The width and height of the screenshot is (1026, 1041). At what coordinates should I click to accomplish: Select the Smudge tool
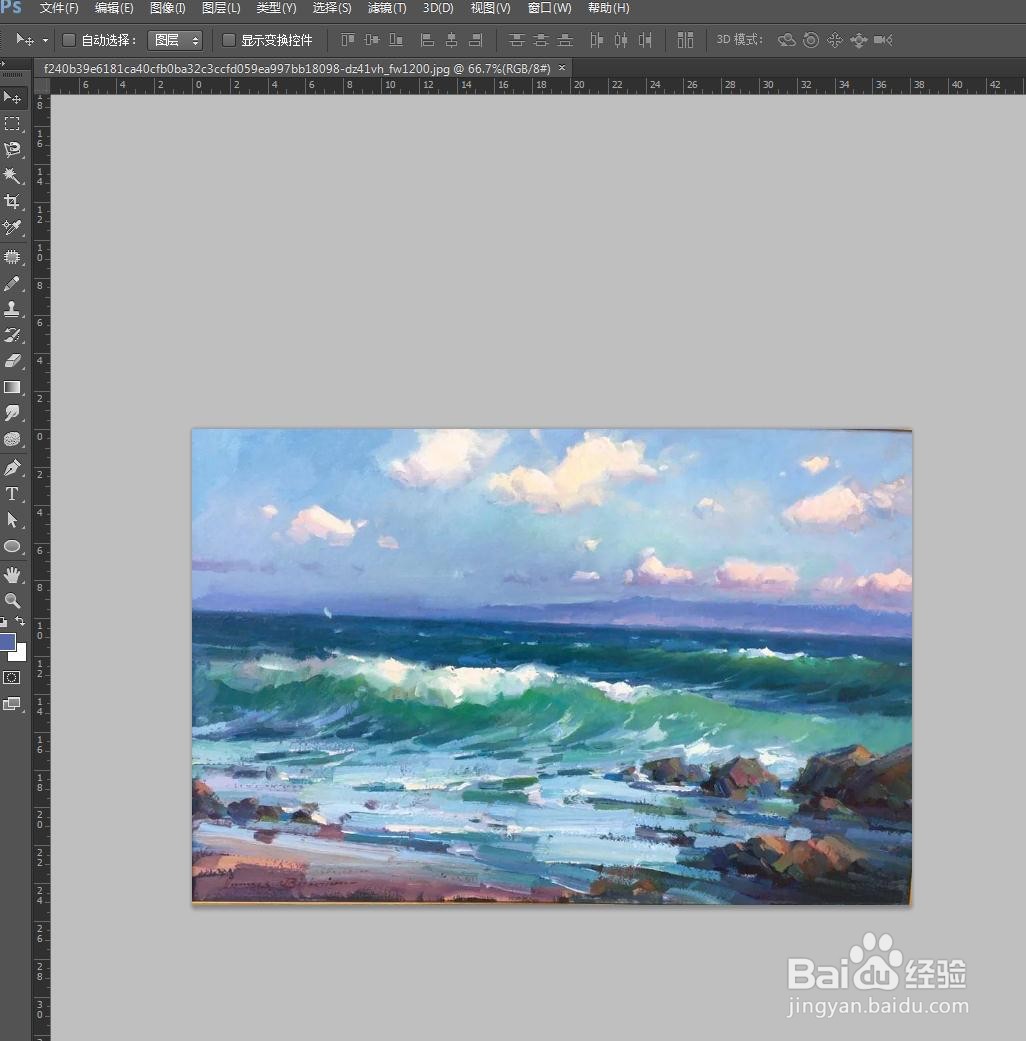(x=12, y=413)
